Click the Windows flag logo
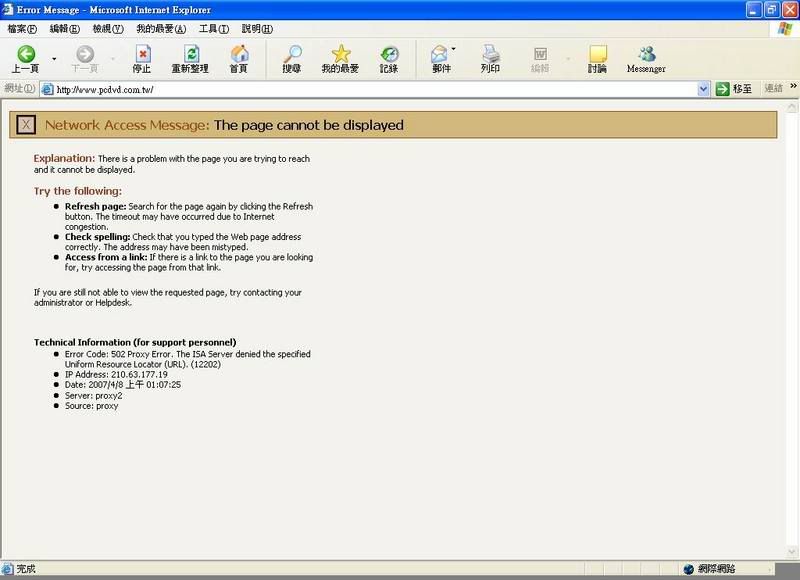800x580 pixels. (784, 29)
